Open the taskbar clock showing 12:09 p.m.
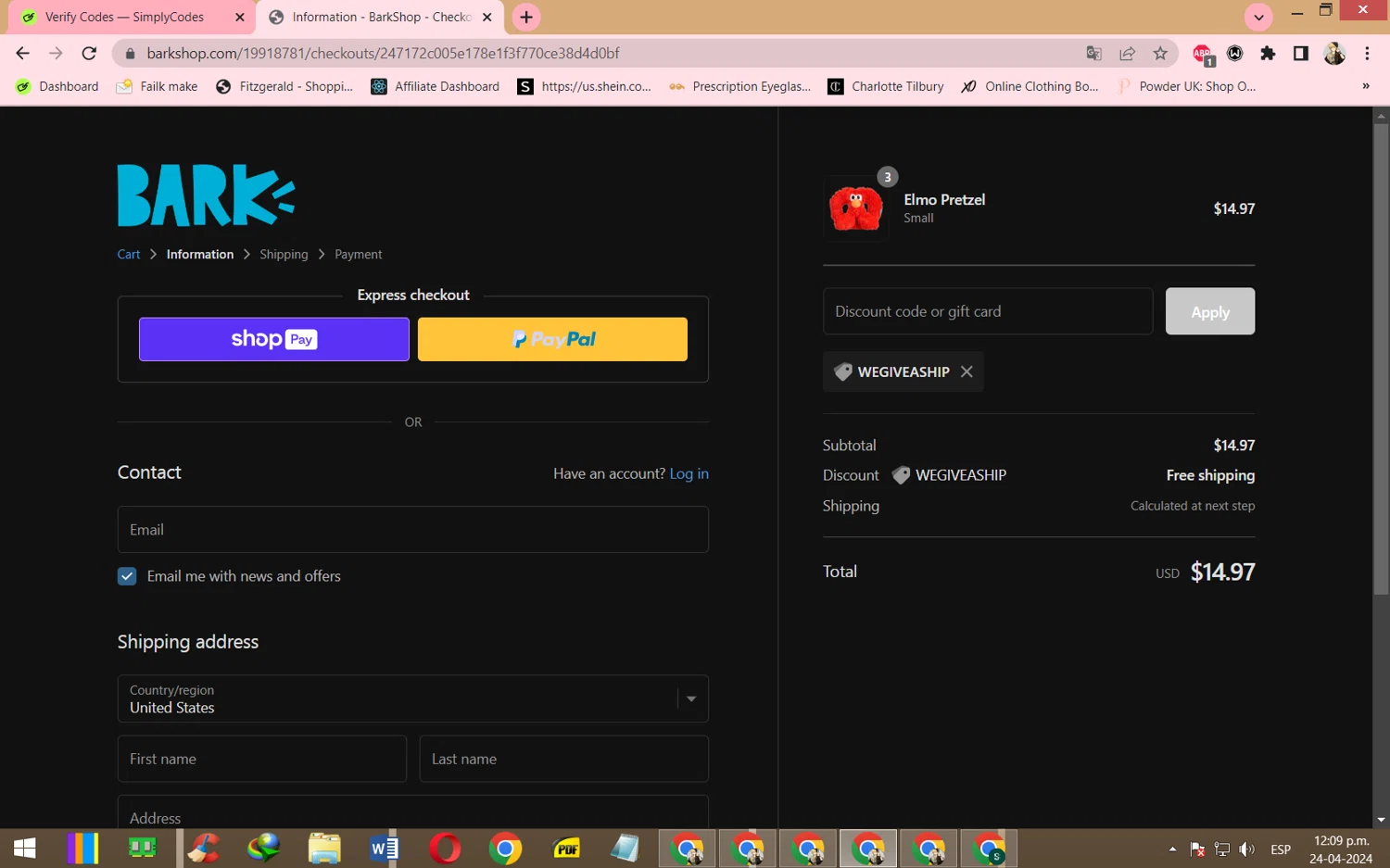Image resolution: width=1390 pixels, height=868 pixels. point(1341,849)
